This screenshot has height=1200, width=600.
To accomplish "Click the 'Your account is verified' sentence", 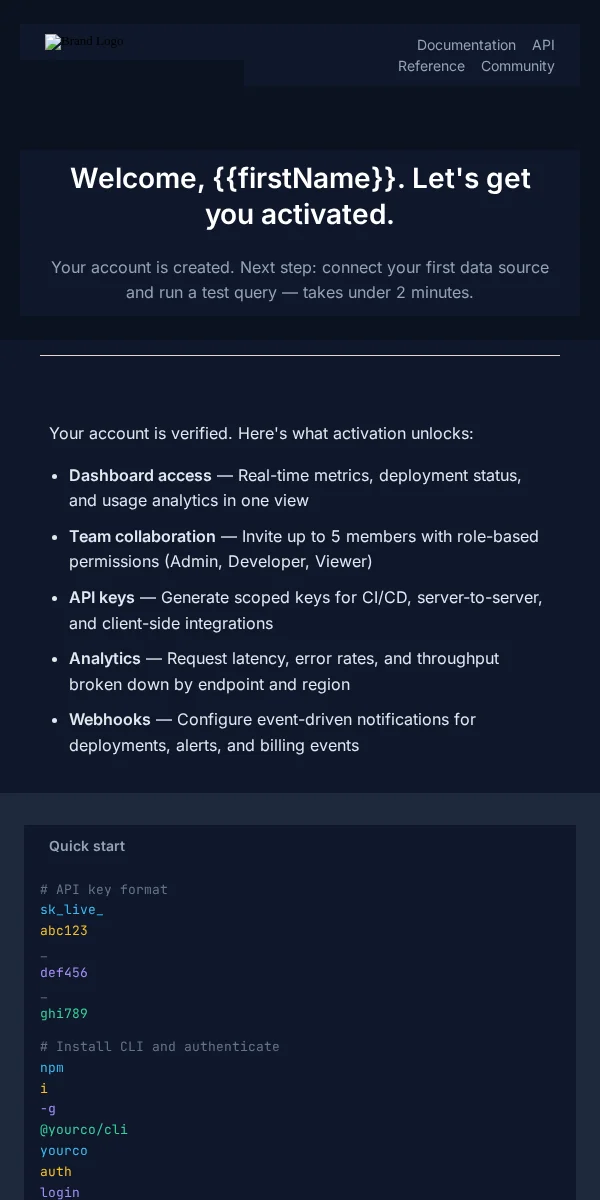I will coord(261,433).
